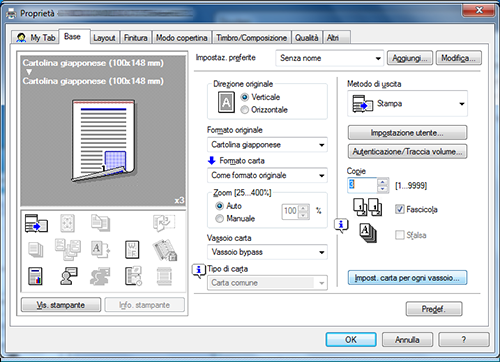500x362 pixels.
Task: Click the greyed copy security padlock icon
Action: pos(165,250)
